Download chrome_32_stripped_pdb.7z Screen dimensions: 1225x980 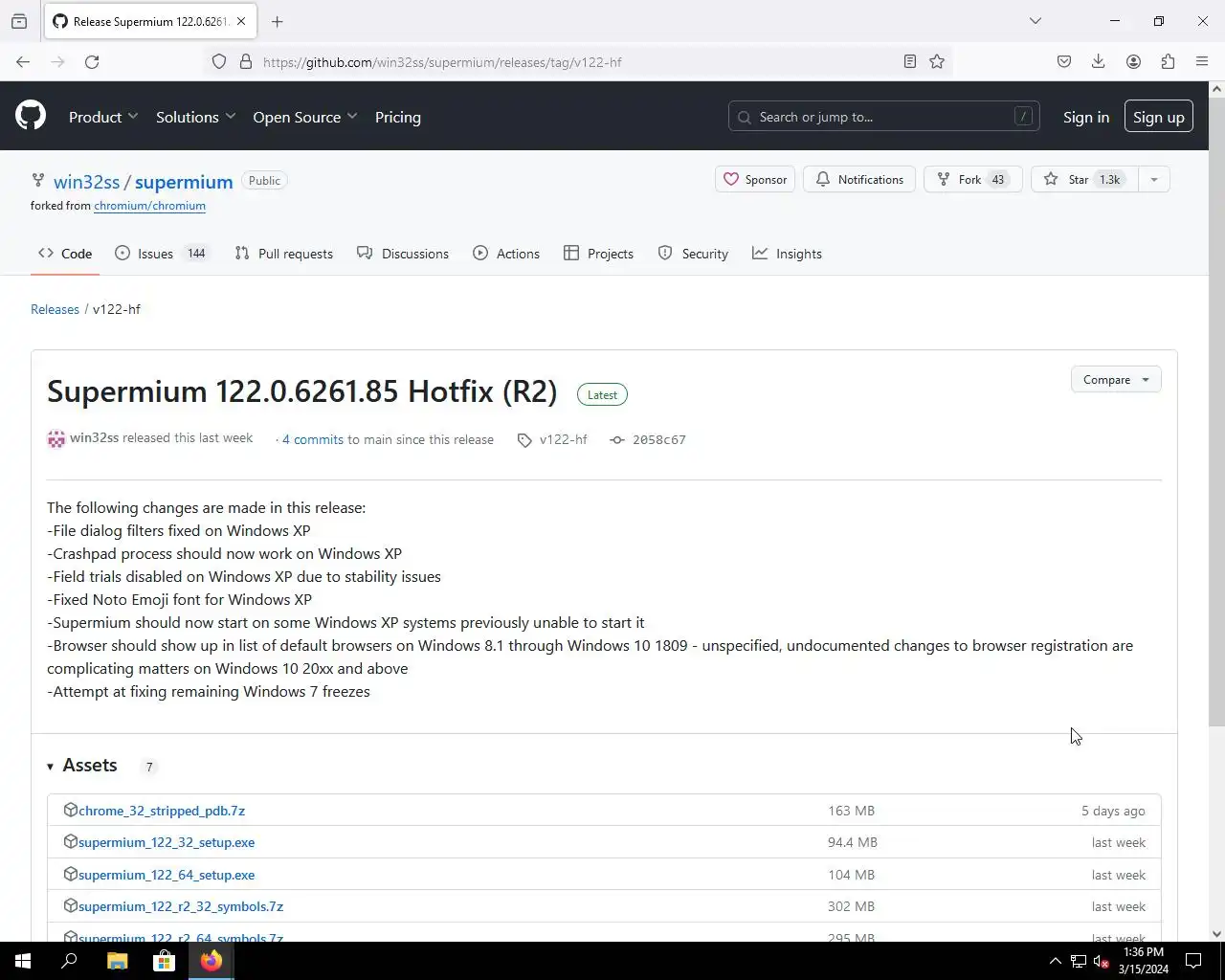tap(162, 811)
